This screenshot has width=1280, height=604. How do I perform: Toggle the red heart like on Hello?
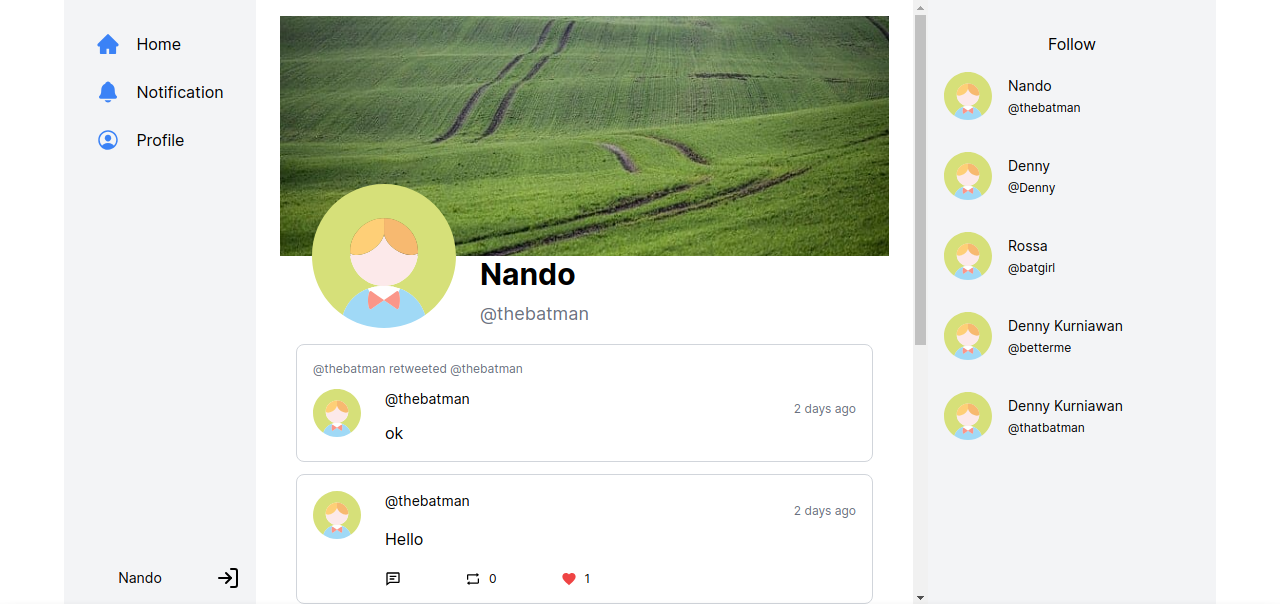coord(569,579)
